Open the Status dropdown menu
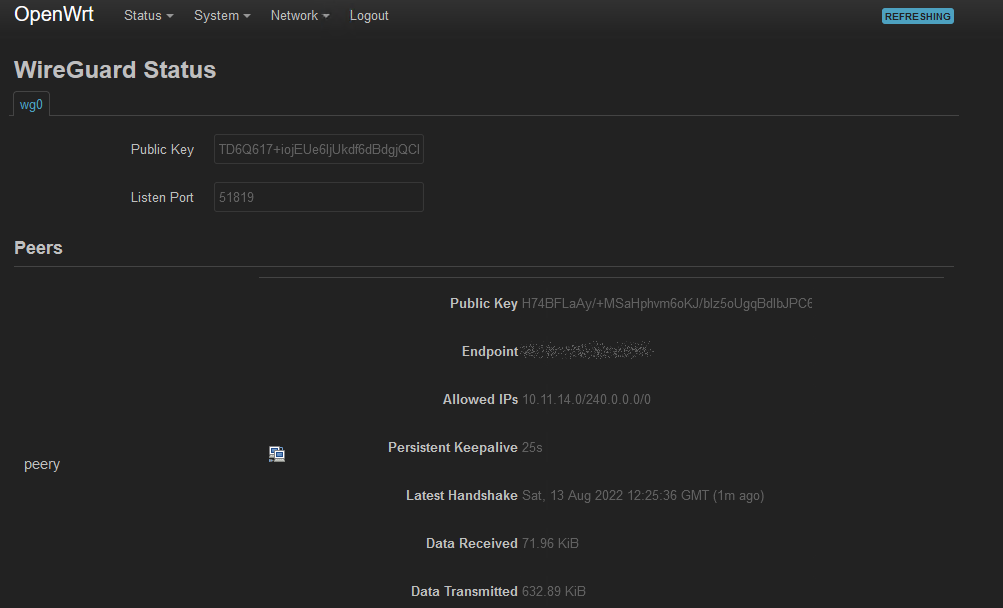Screen dimensions: 1003x608 [148, 15]
